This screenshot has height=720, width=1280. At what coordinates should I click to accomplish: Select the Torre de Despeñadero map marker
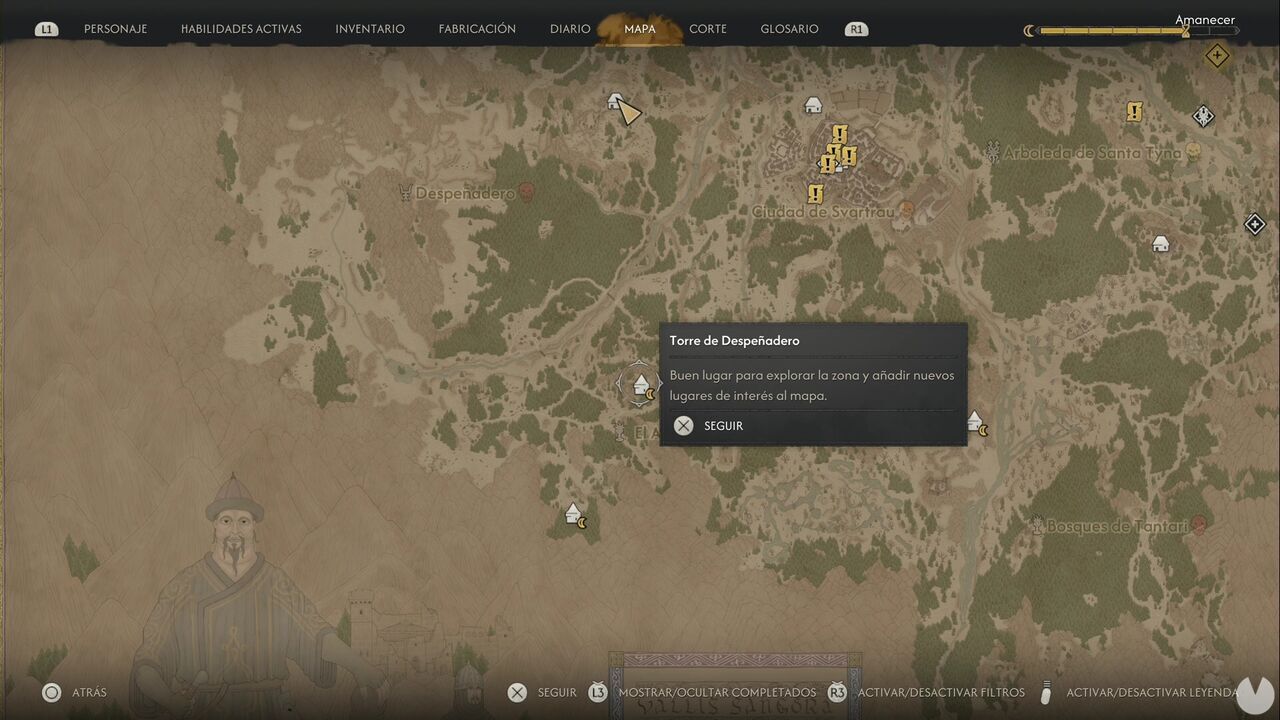(641, 385)
